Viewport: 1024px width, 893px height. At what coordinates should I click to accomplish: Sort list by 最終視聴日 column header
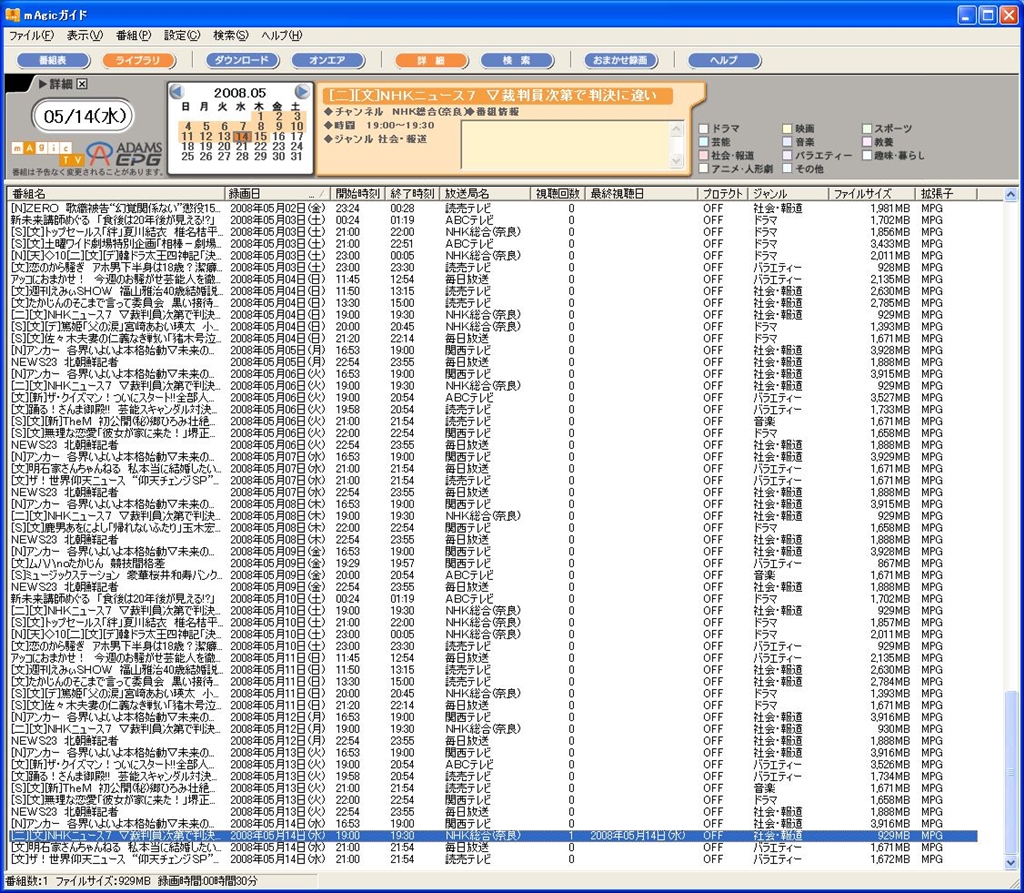click(x=641, y=194)
